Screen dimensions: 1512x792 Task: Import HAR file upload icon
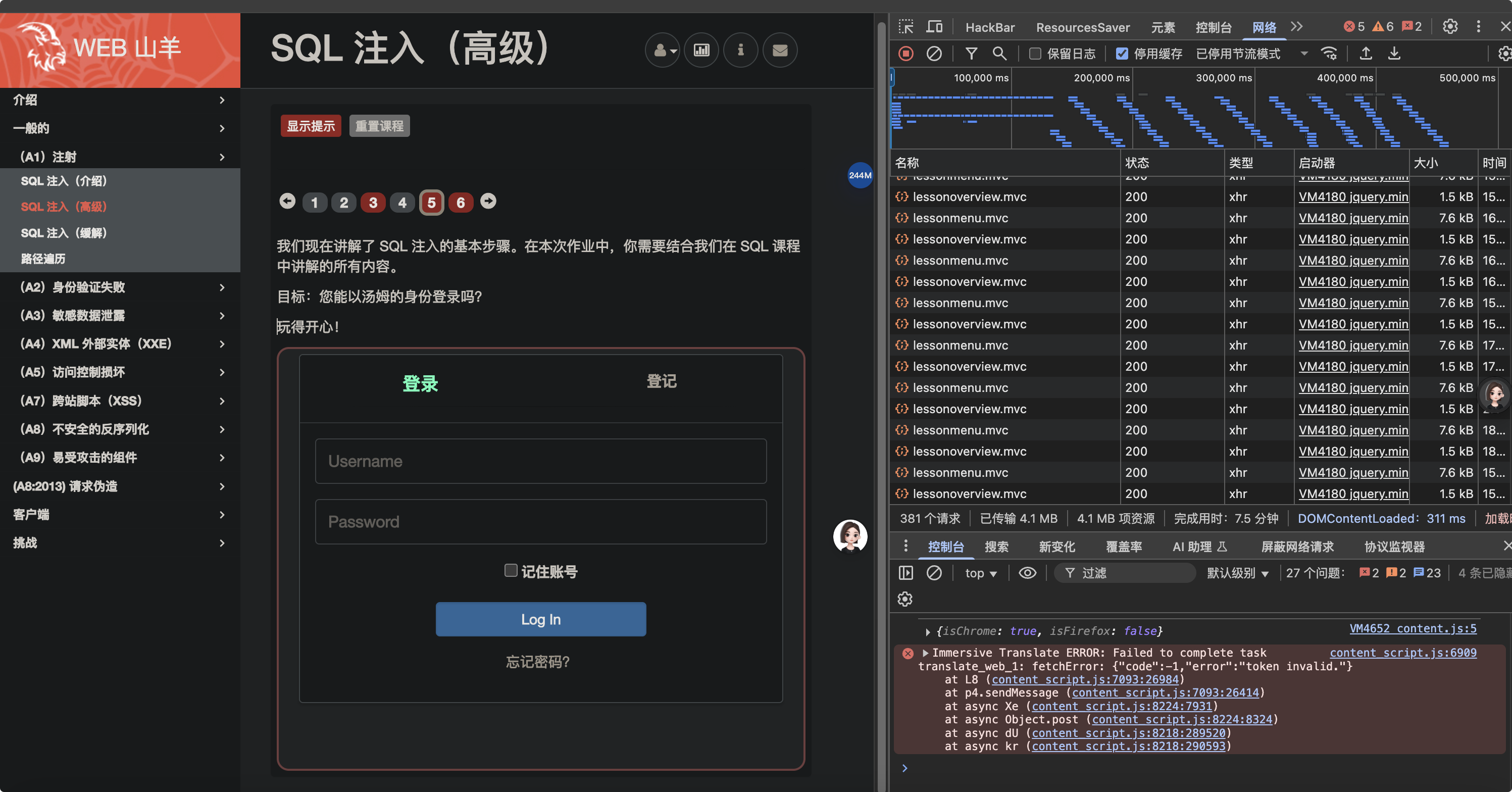click(1367, 54)
